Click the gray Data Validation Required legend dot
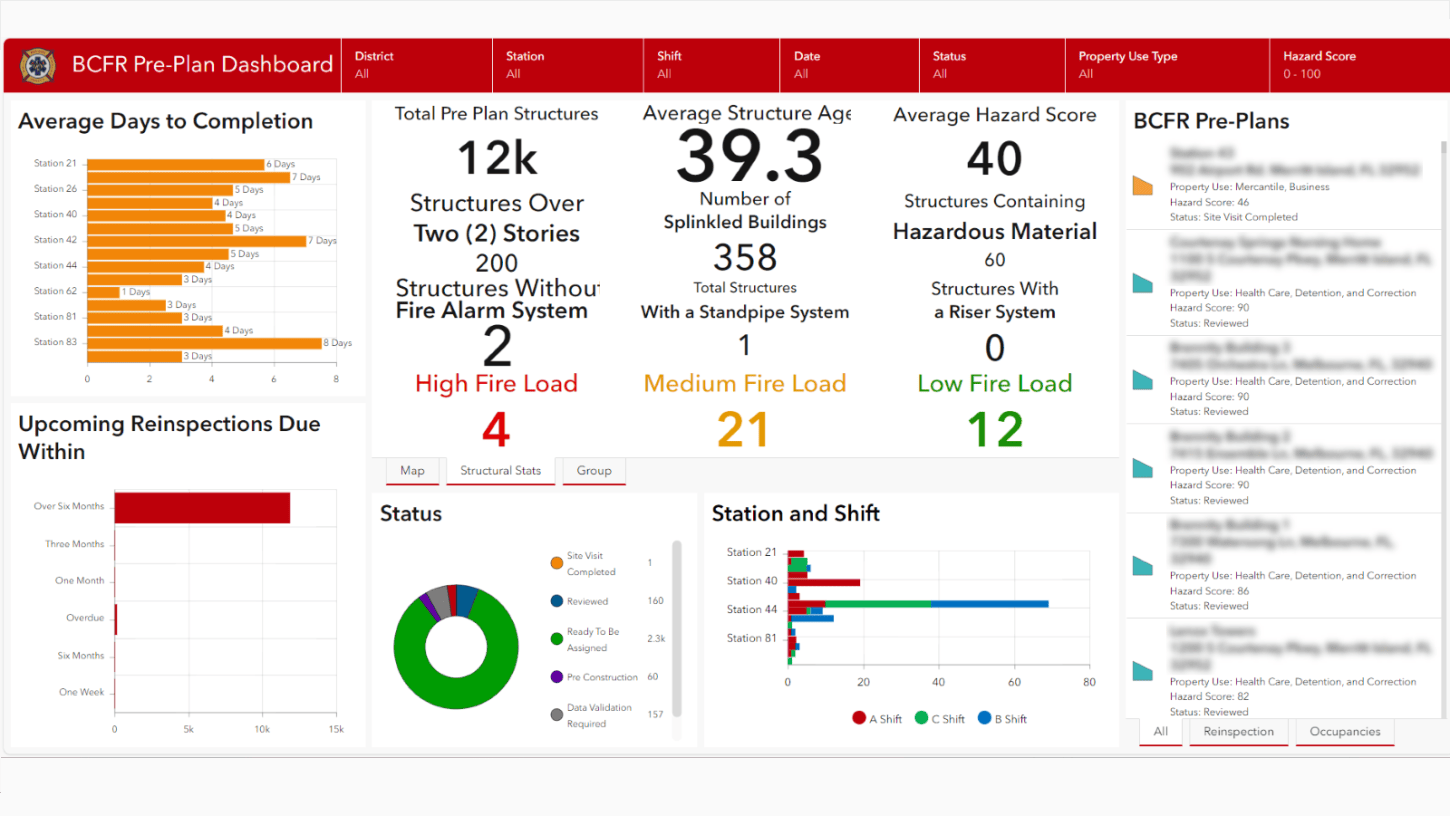 tap(557, 713)
